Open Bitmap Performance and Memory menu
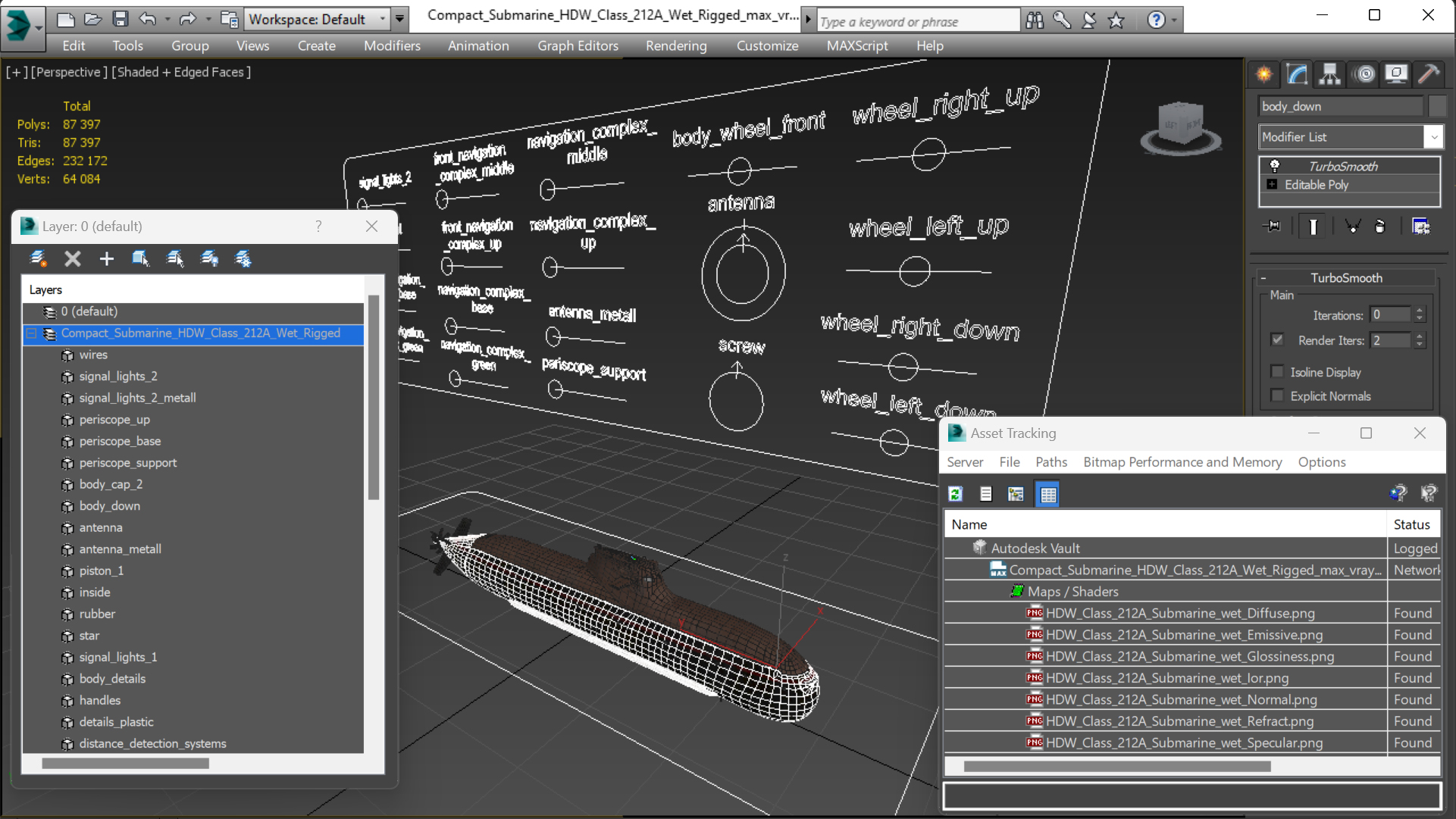The image size is (1456, 819). tap(1182, 462)
